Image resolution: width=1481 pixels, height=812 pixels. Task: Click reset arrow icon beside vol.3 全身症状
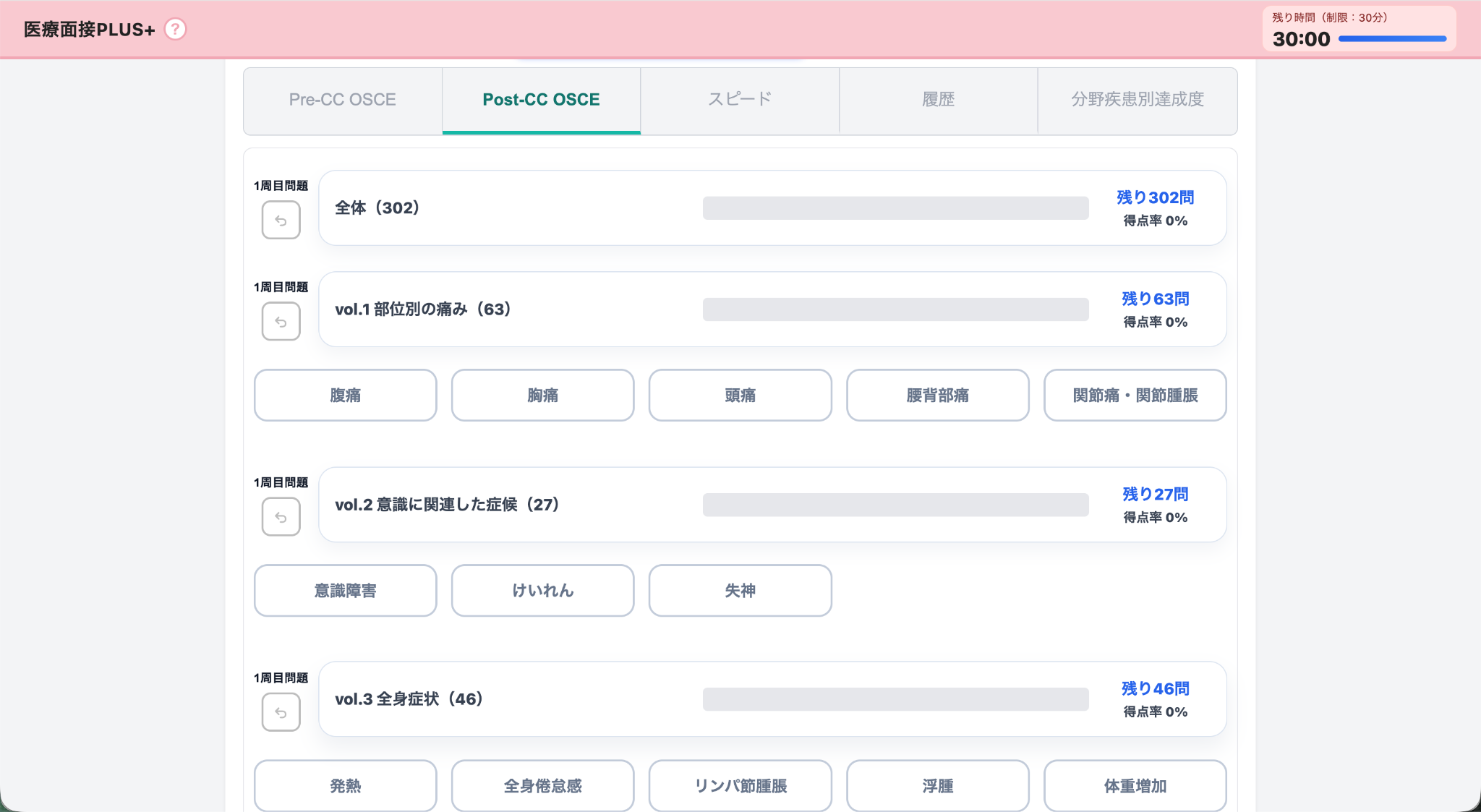[281, 712]
